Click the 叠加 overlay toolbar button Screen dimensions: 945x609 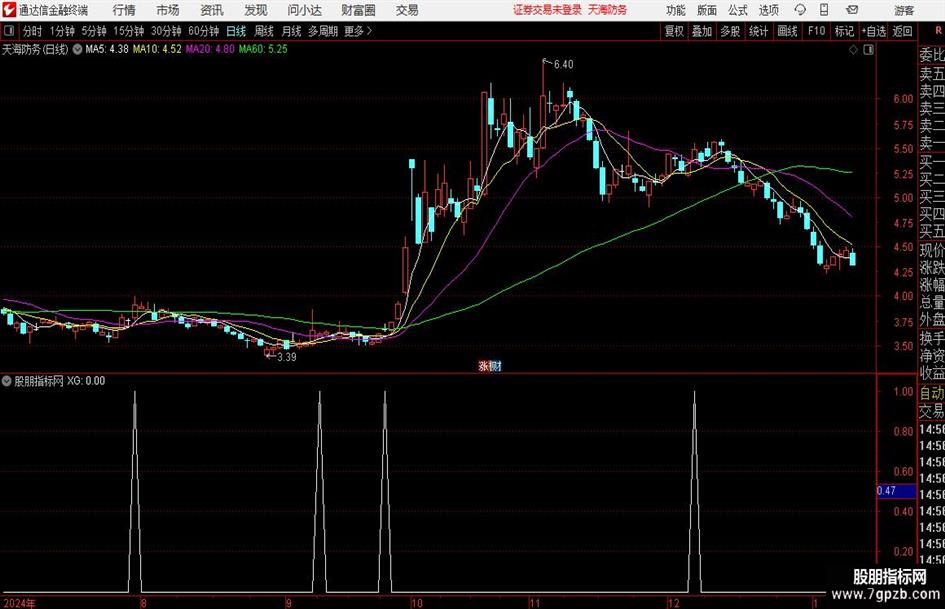(x=702, y=31)
